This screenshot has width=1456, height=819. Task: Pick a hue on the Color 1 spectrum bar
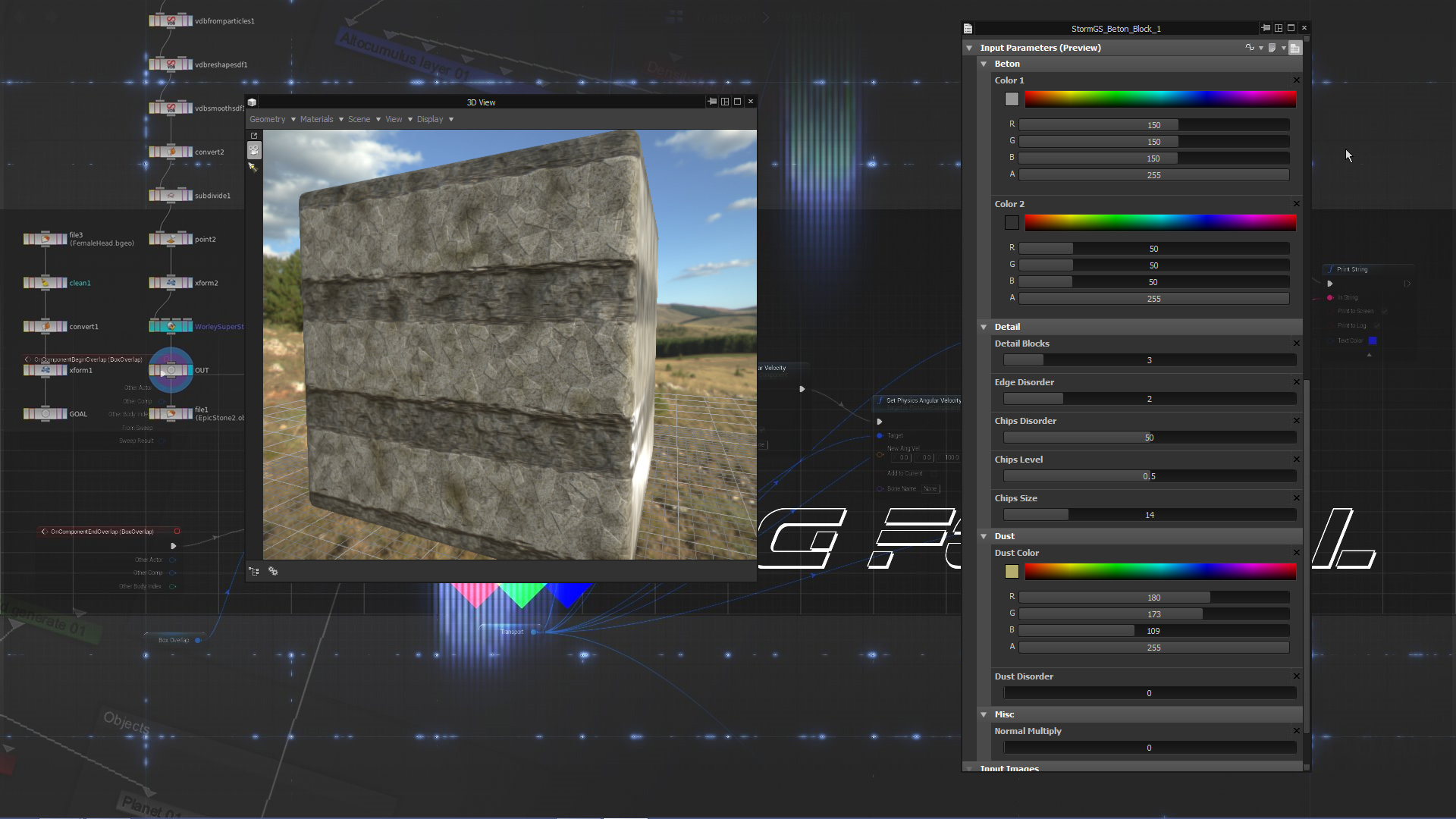click(1160, 99)
